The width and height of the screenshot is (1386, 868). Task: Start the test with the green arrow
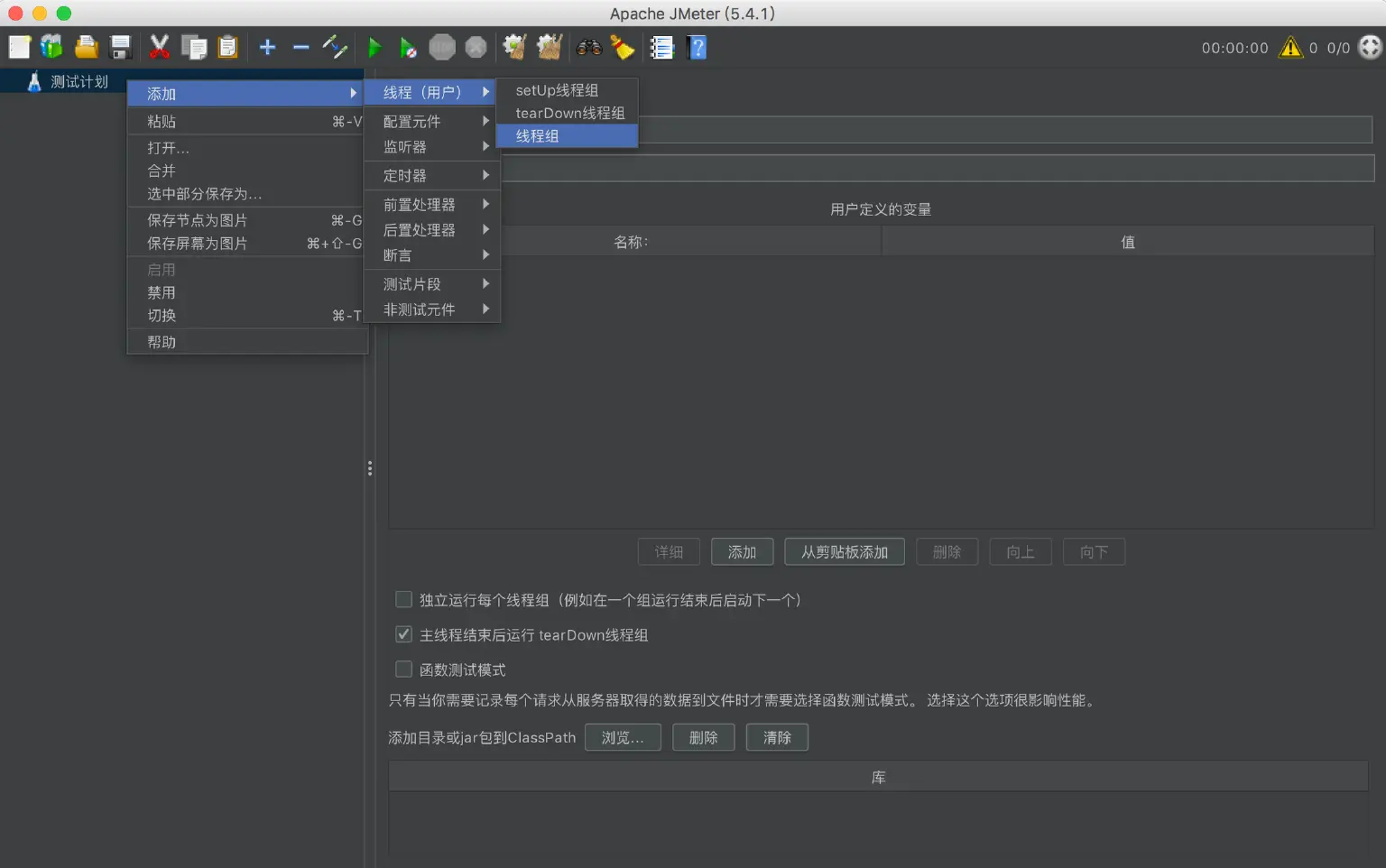click(x=375, y=47)
